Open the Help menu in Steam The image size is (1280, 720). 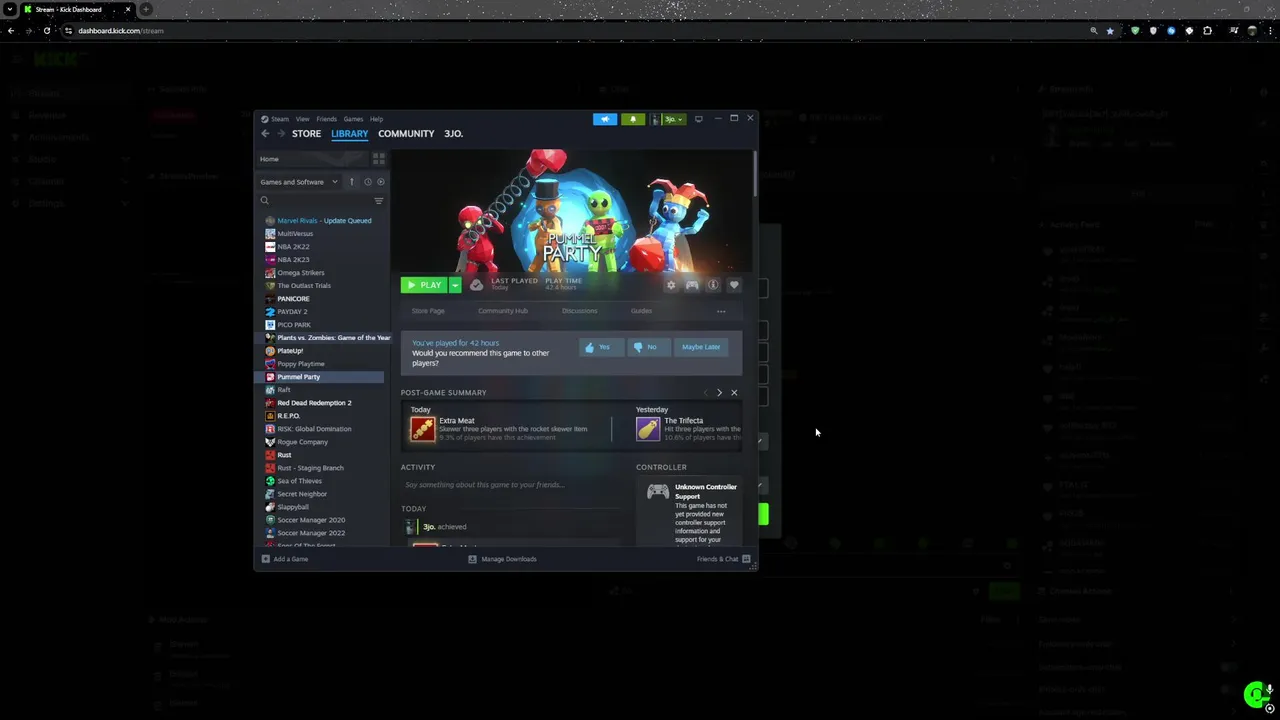coord(376,119)
